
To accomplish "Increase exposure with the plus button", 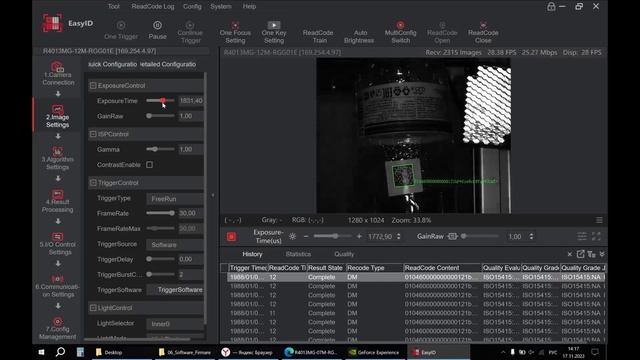I will tap(359, 236).
